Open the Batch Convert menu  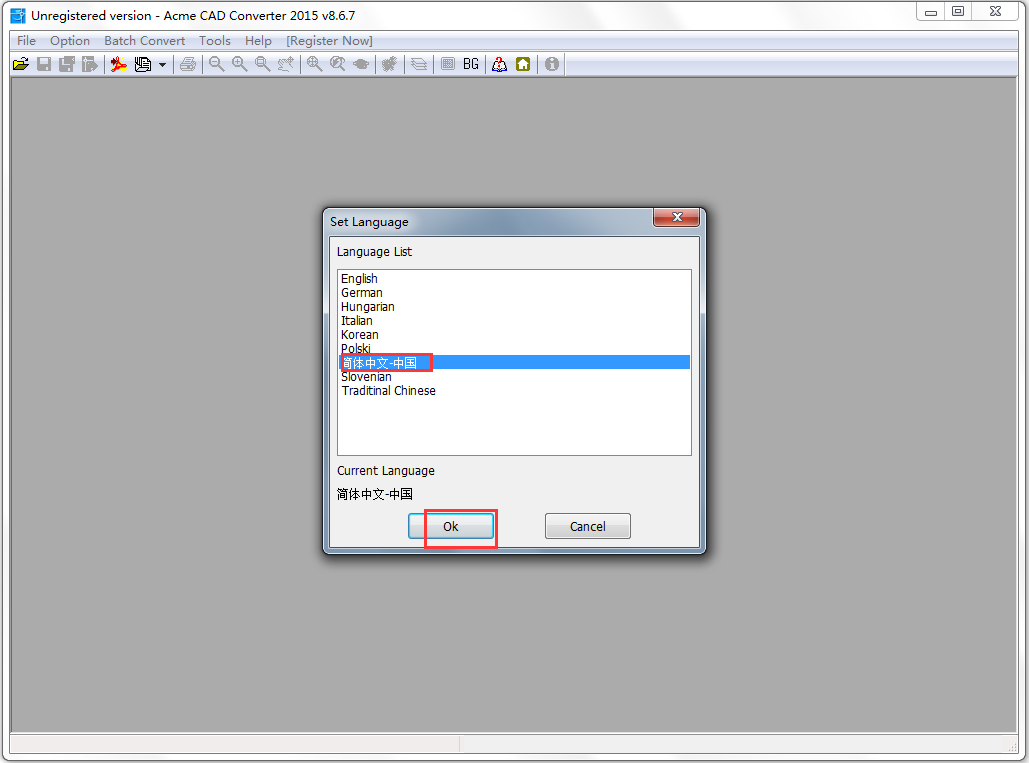pyautogui.click(x=144, y=40)
